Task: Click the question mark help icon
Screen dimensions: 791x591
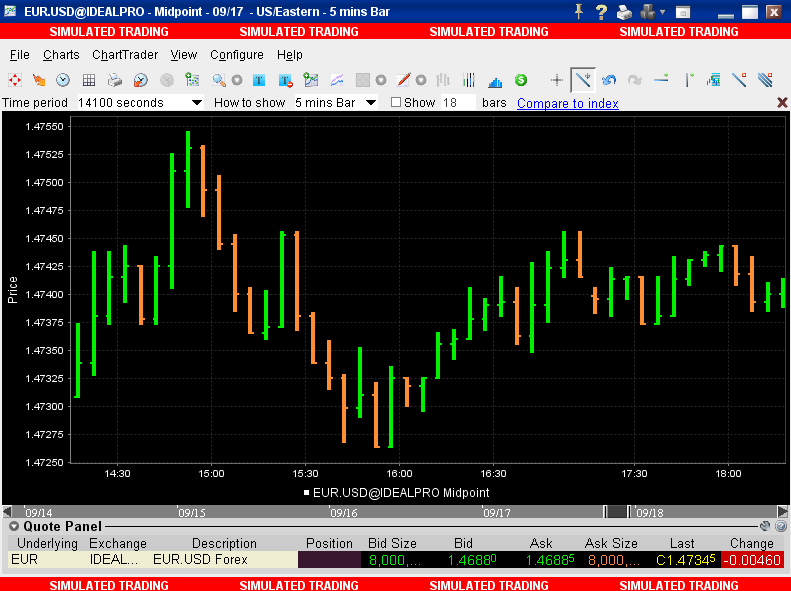Action: (600, 11)
